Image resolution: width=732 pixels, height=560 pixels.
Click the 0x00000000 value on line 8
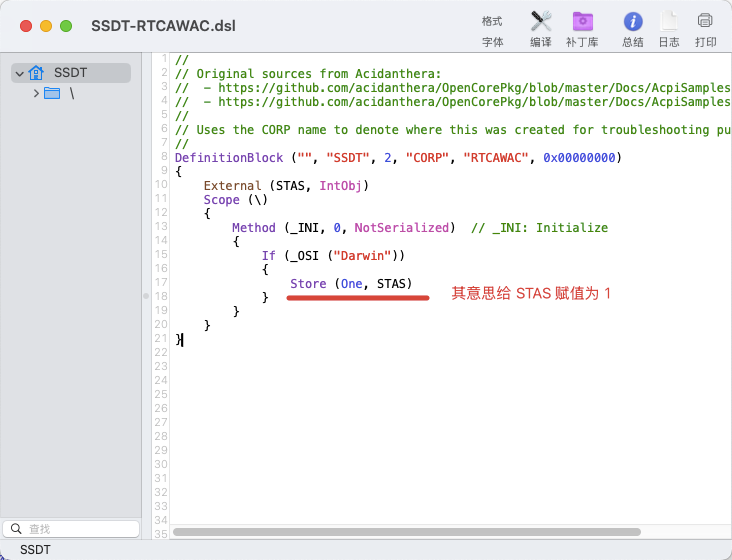[579, 158]
